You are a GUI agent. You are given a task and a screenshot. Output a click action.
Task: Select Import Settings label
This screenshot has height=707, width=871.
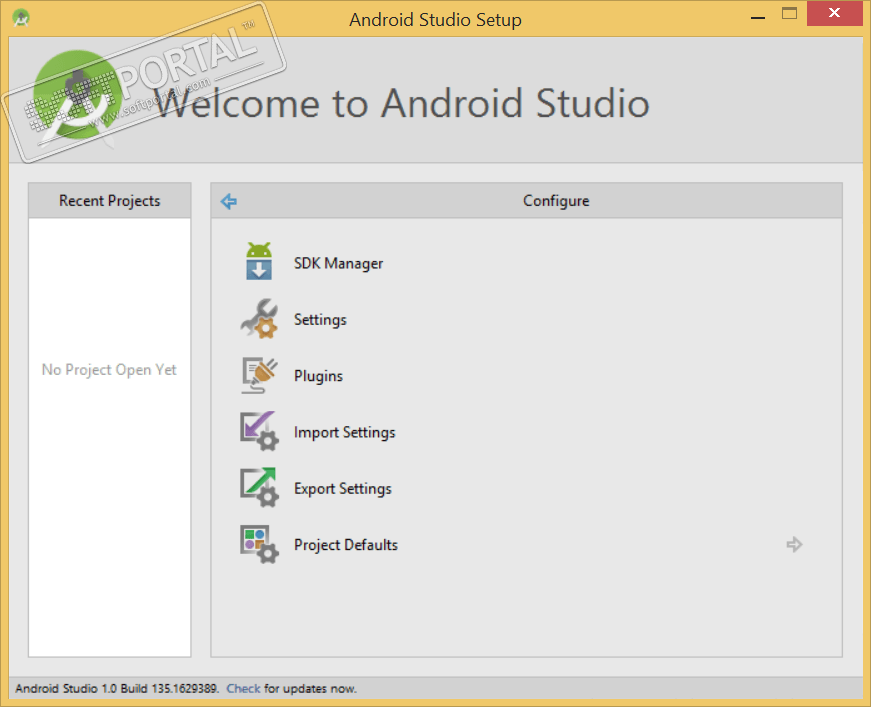tap(344, 432)
